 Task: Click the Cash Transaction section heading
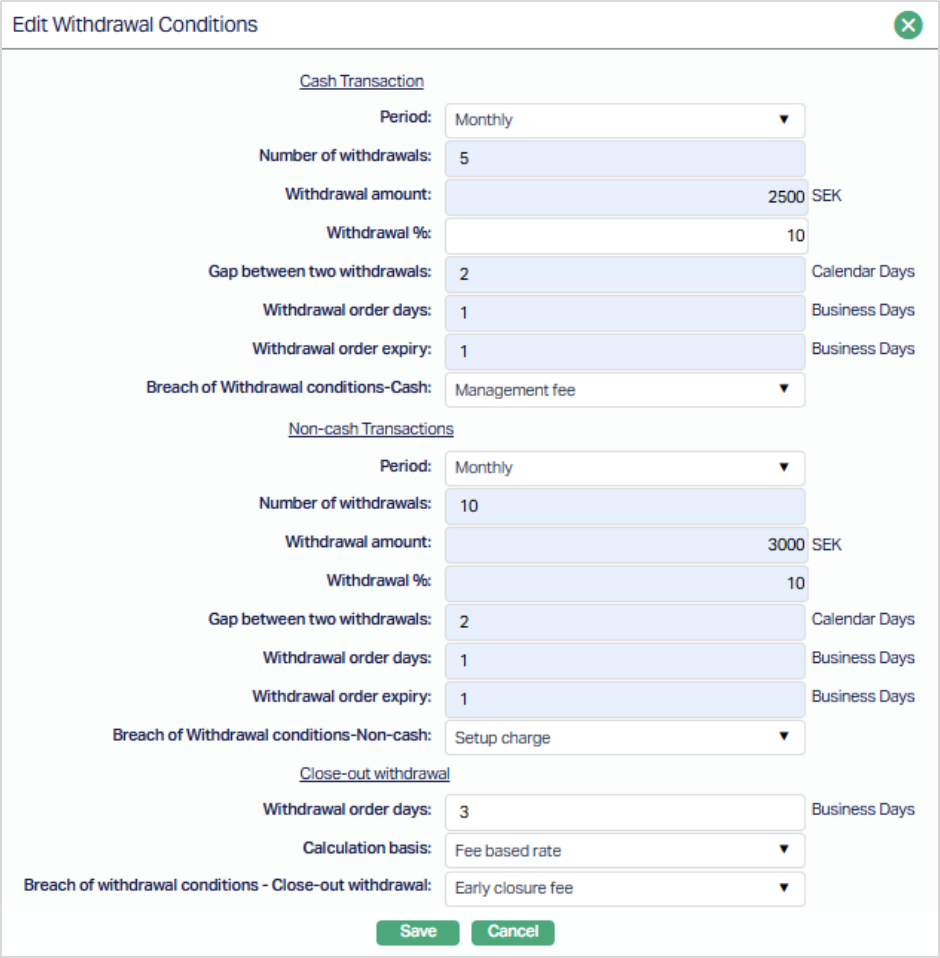click(x=361, y=82)
